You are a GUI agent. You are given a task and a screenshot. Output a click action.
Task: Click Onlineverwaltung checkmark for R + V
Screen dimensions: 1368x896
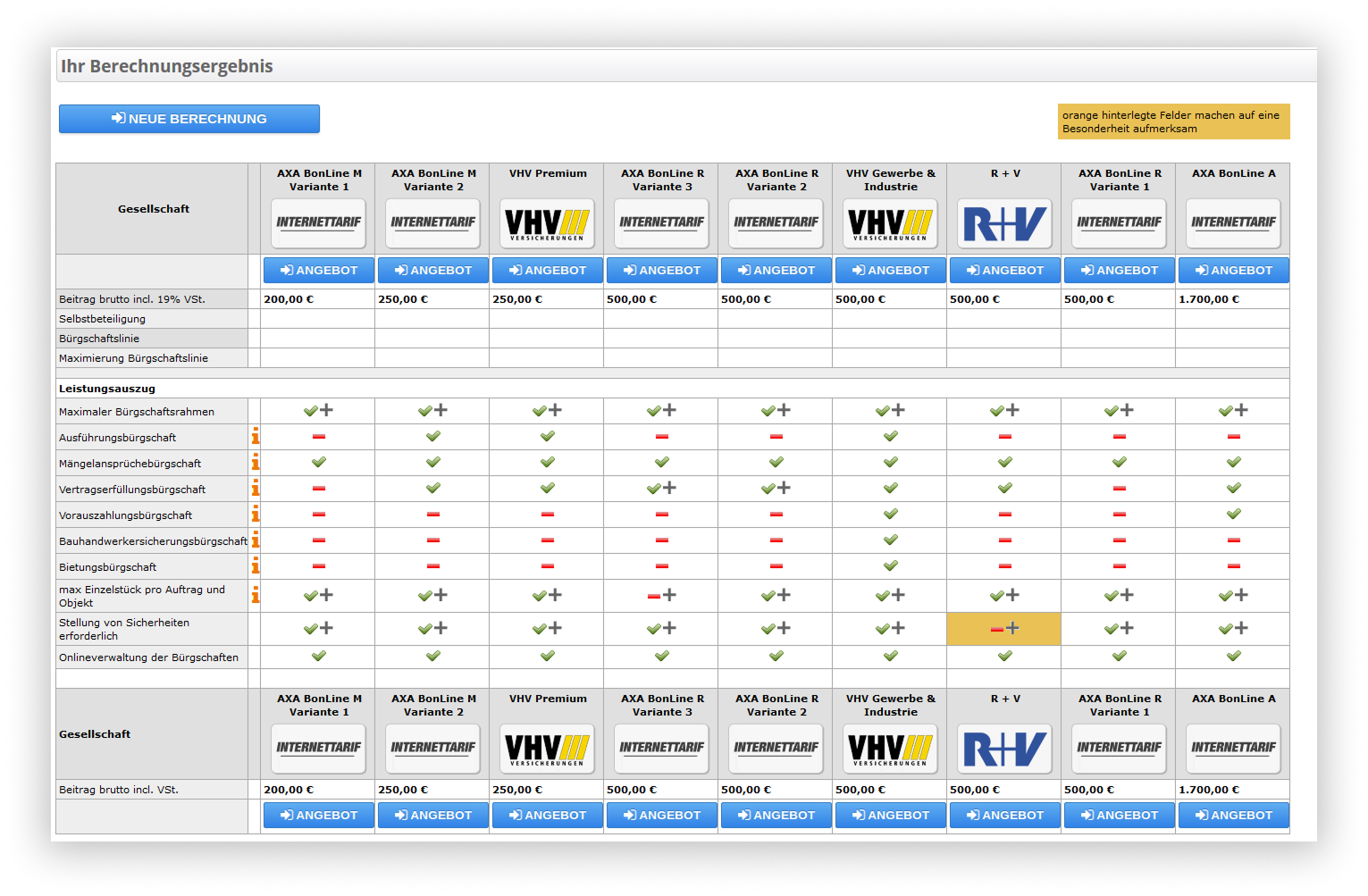pos(1005,656)
